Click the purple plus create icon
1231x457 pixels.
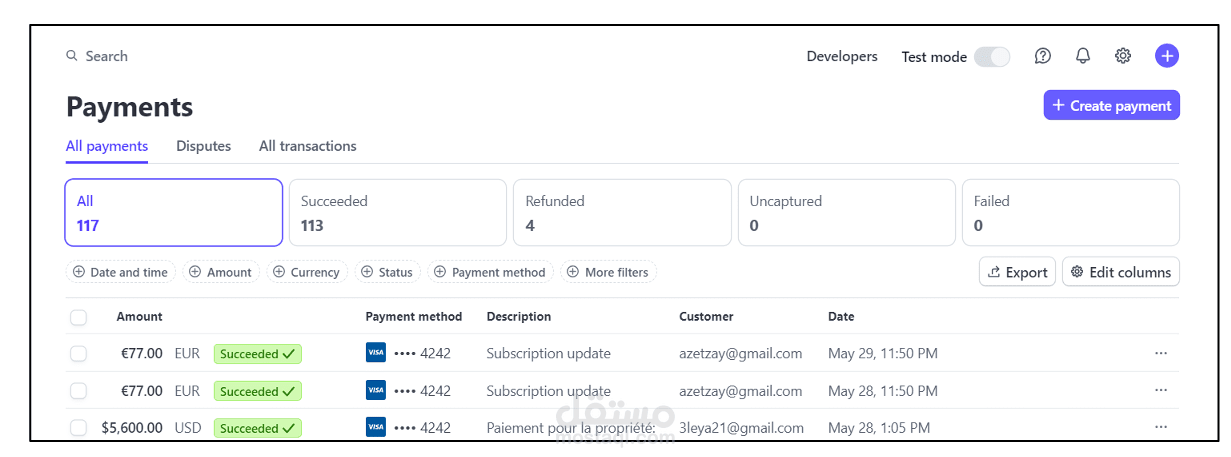point(1167,56)
